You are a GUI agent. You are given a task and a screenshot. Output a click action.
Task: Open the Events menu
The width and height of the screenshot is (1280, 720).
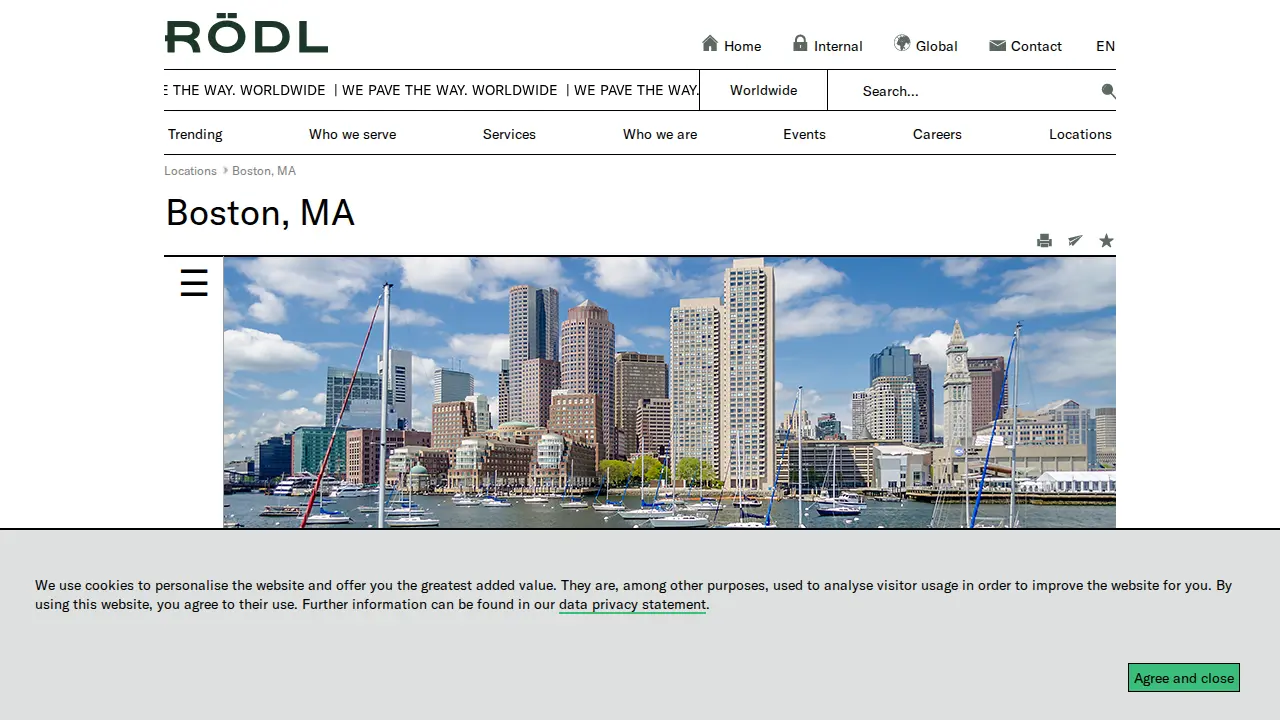pyautogui.click(x=804, y=134)
